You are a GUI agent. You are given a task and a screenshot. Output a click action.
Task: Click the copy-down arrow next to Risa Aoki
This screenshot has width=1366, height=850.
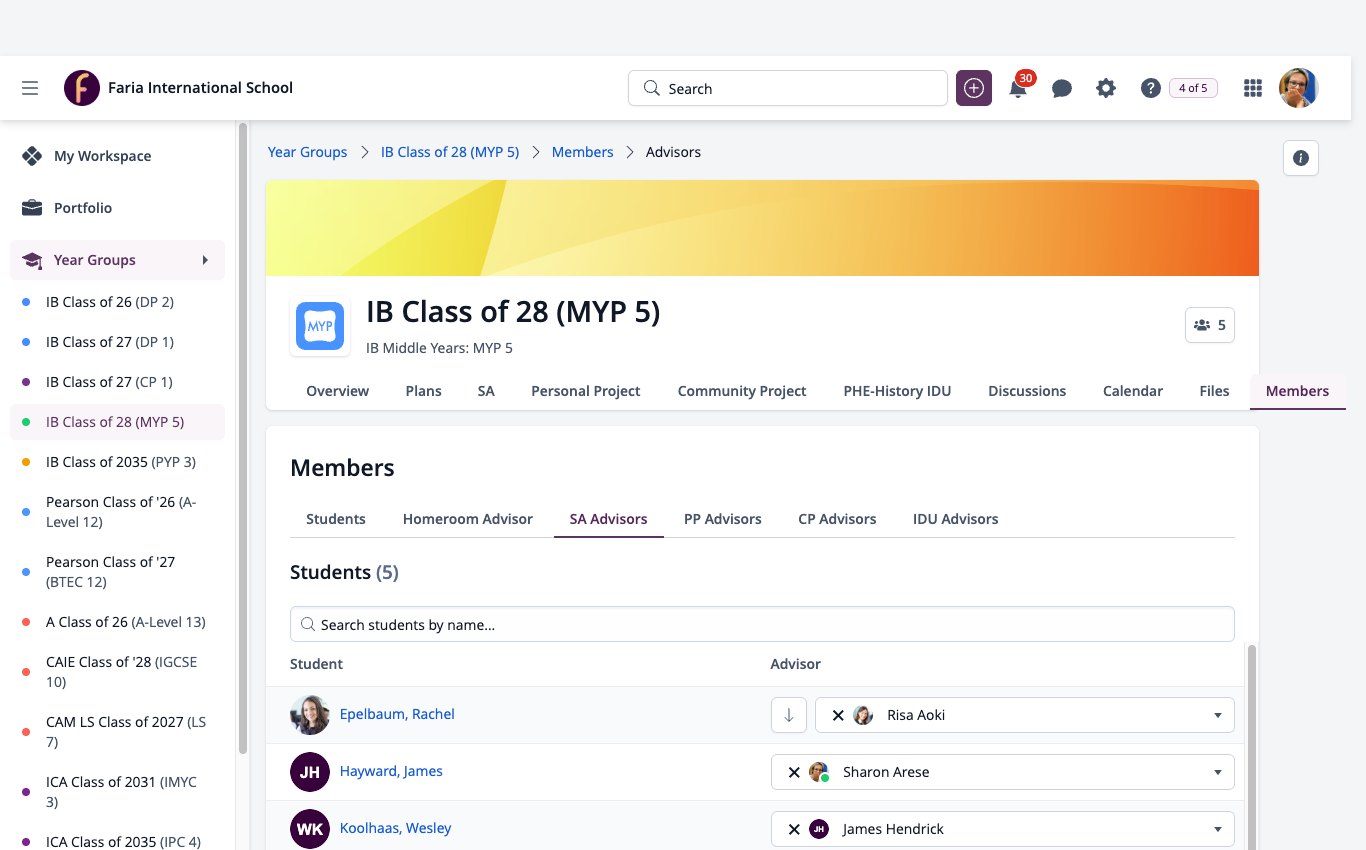(x=789, y=715)
